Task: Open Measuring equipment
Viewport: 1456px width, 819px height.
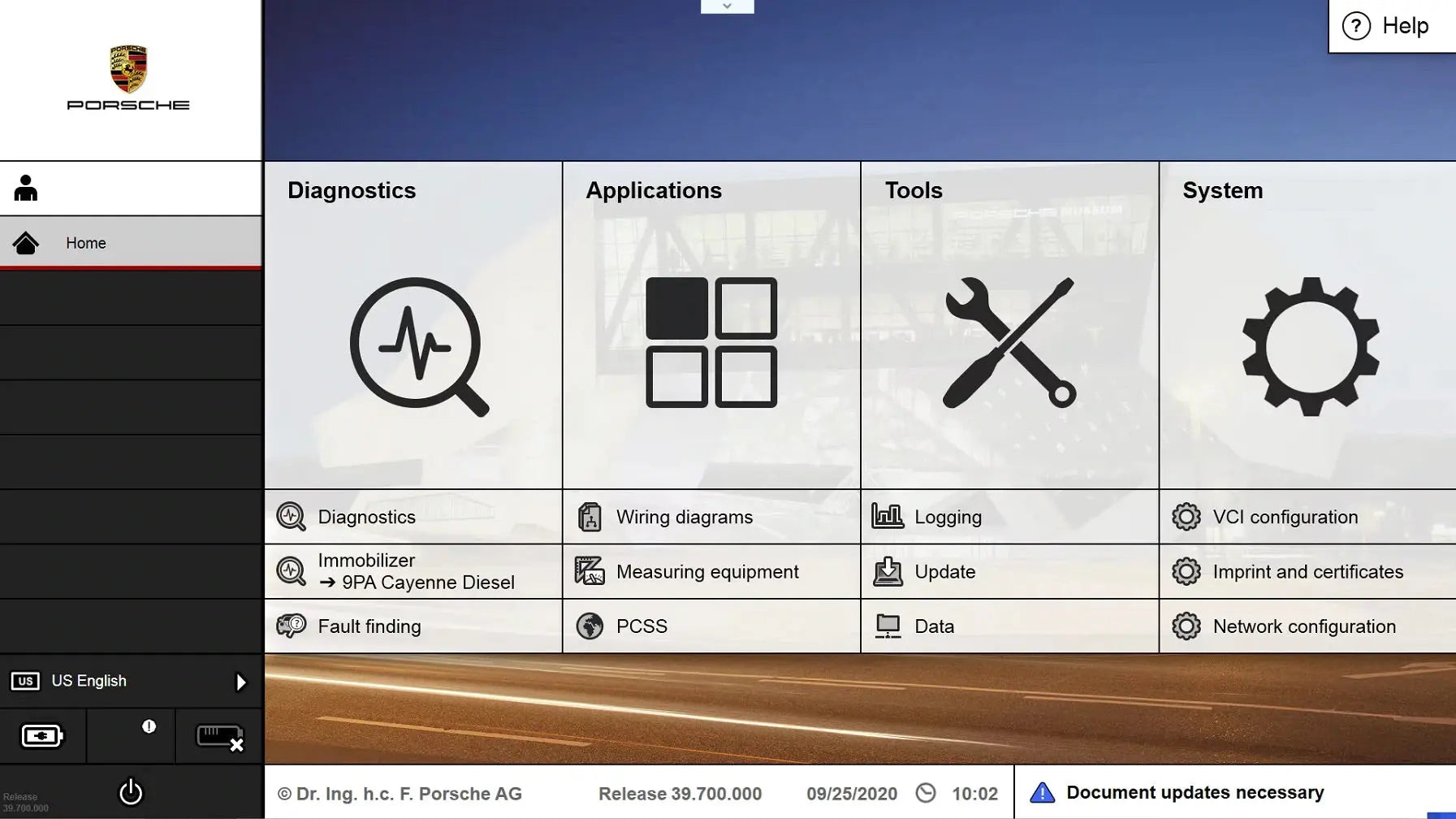Action: (707, 571)
